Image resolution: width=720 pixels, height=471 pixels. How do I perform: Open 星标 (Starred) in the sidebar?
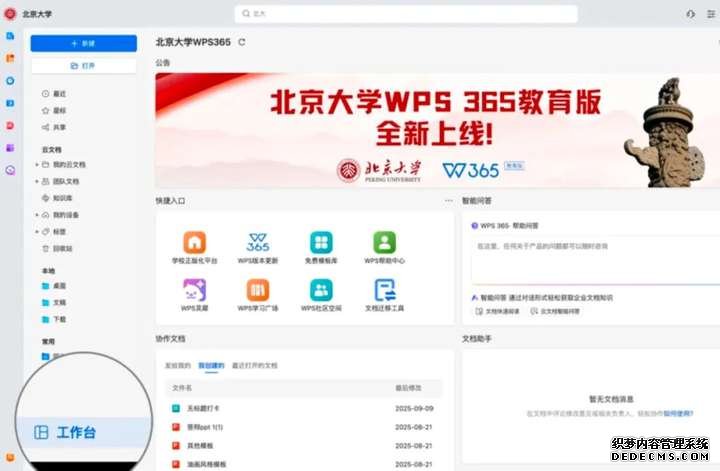(x=54, y=111)
